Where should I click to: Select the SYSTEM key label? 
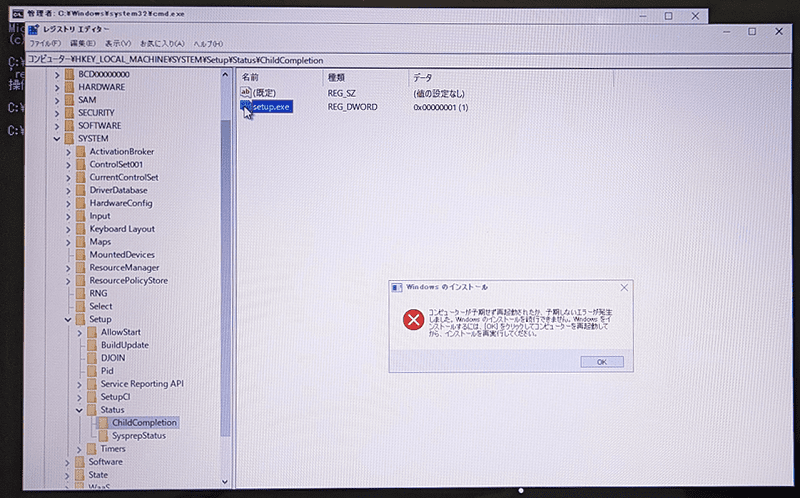pos(93,139)
